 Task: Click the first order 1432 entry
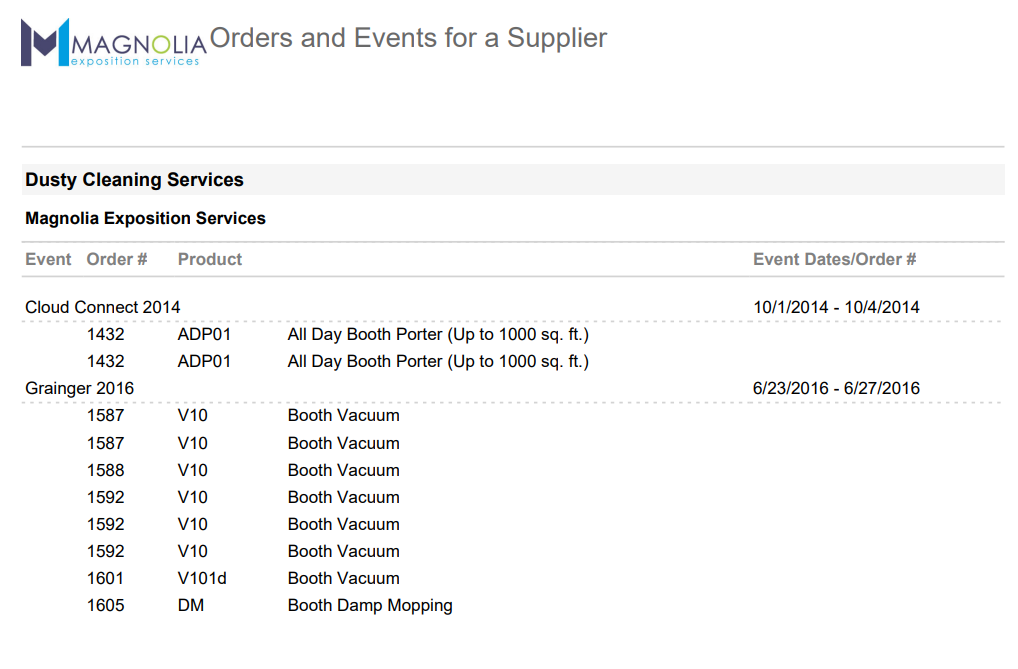click(x=106, y=334)
